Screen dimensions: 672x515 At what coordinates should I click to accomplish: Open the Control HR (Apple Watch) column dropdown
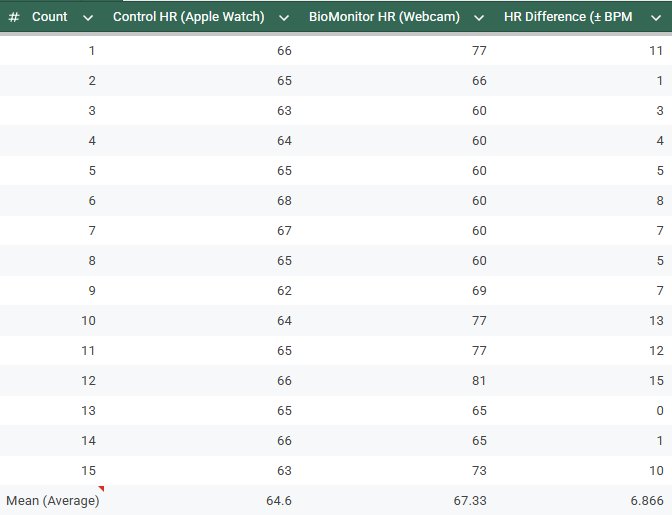[x=284, y=18]
